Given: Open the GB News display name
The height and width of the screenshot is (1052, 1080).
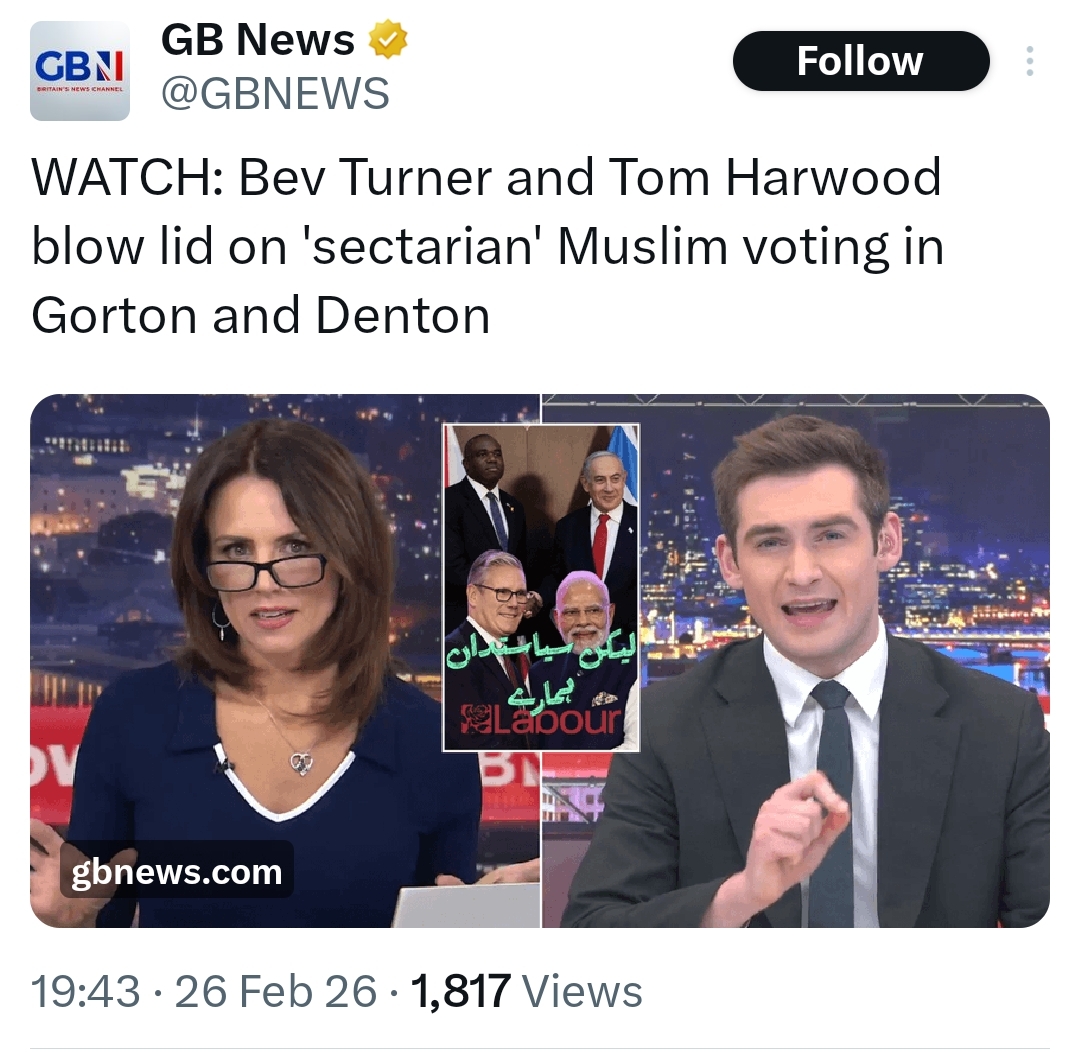Looking at the screenshot, I should click(x=258, y=40).
